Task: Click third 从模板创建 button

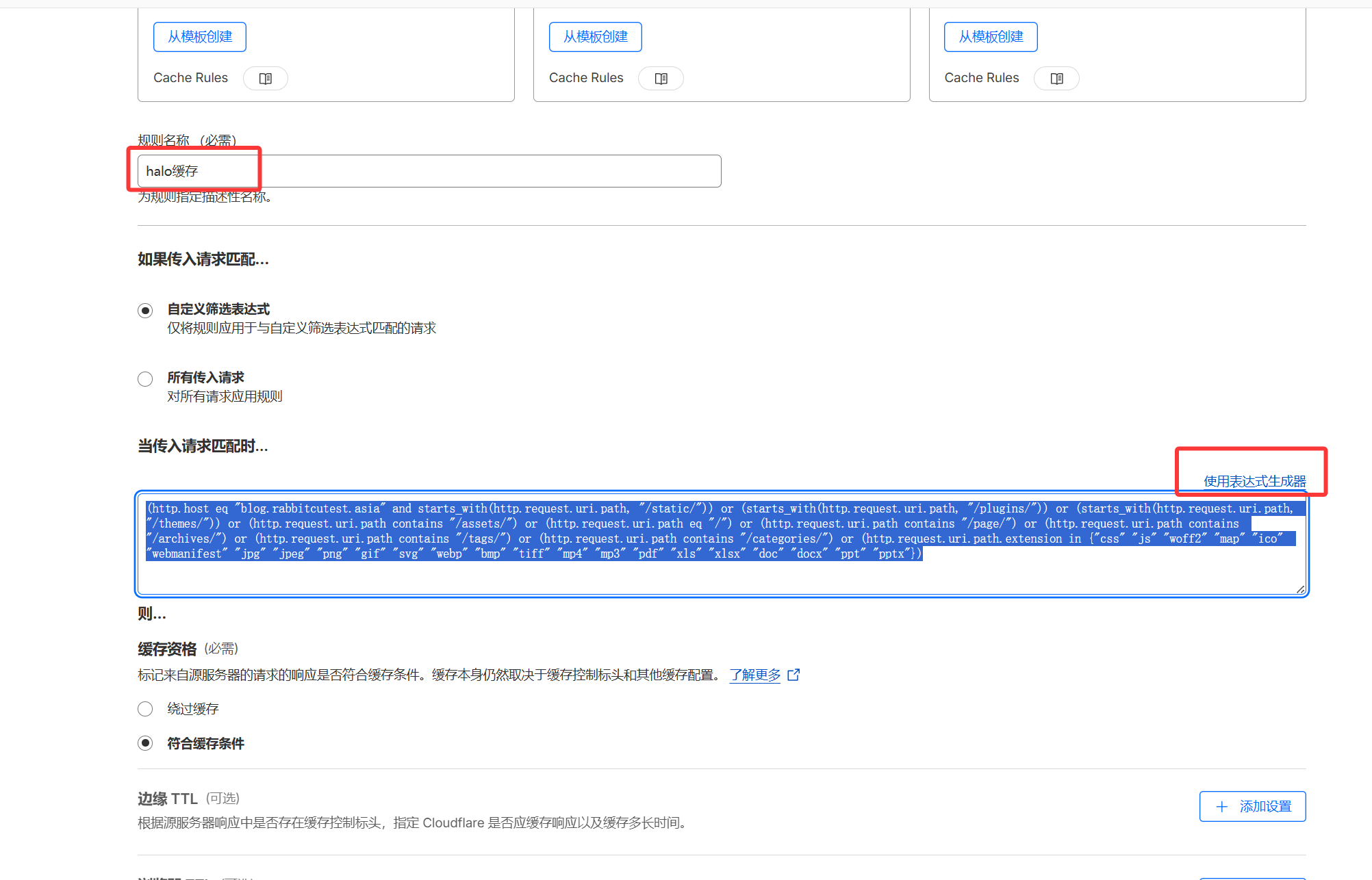Action: [991, 37]
